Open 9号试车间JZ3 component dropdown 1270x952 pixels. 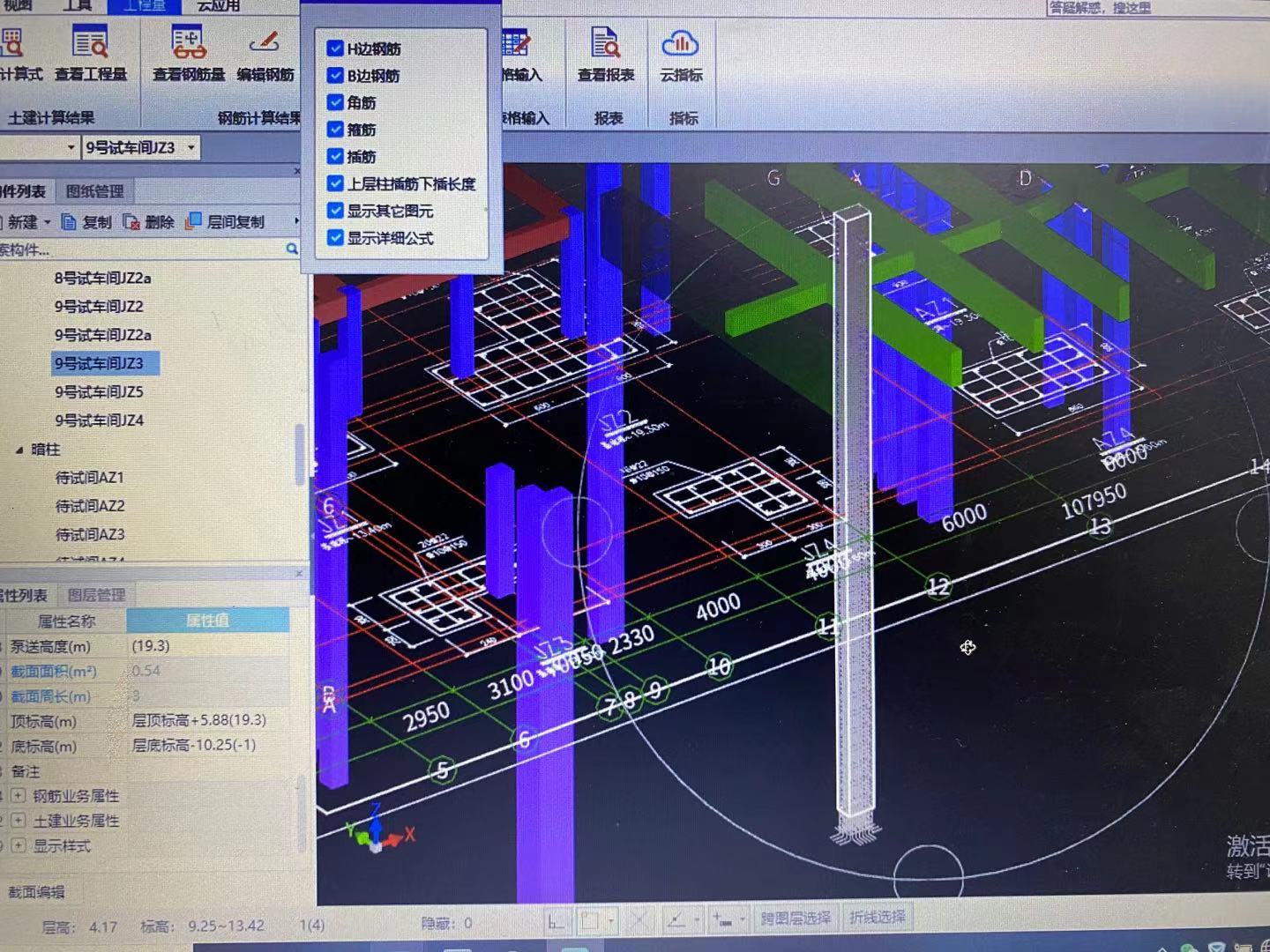pos(191,147)
